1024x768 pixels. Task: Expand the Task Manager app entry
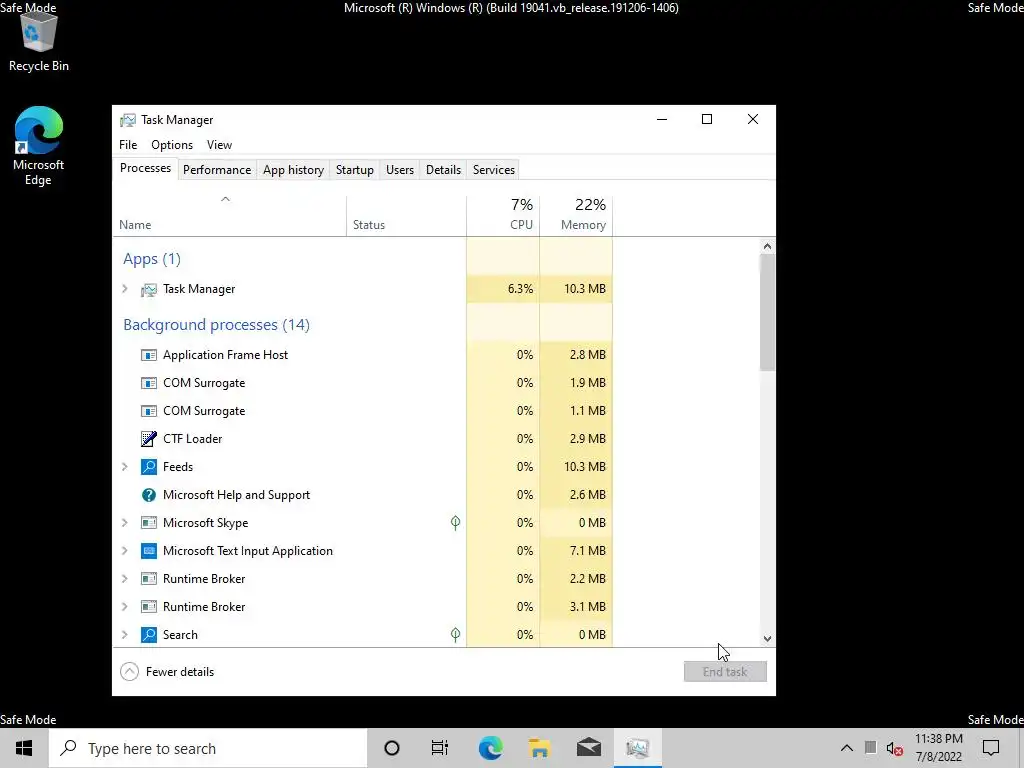tap(125, 289)
